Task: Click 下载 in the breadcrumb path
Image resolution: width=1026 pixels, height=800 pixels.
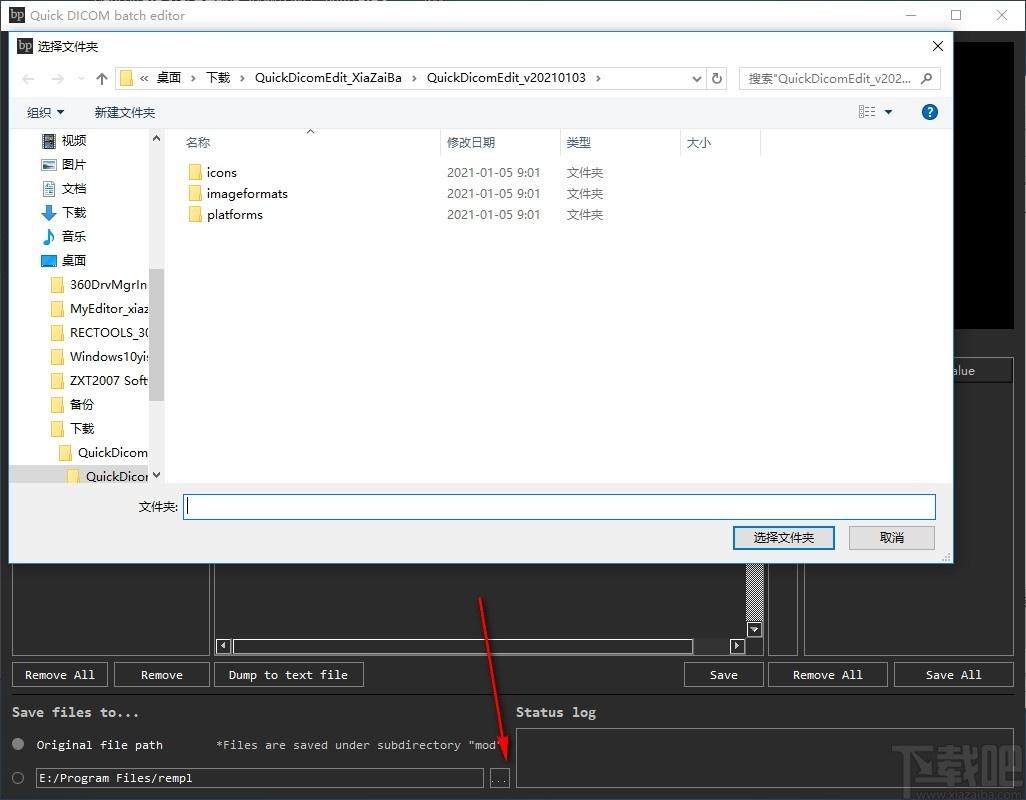Action: pos(218,78)
